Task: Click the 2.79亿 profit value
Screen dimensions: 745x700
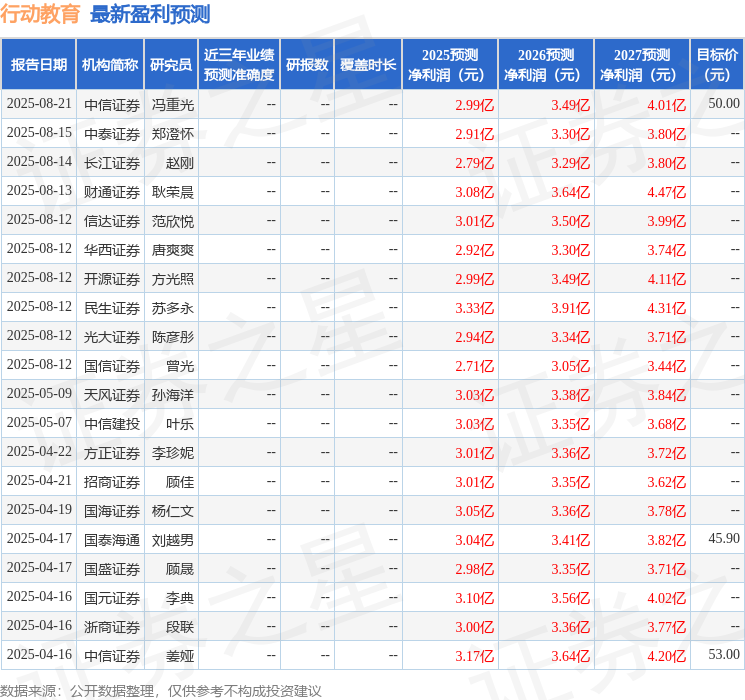Action: (475, 163)
